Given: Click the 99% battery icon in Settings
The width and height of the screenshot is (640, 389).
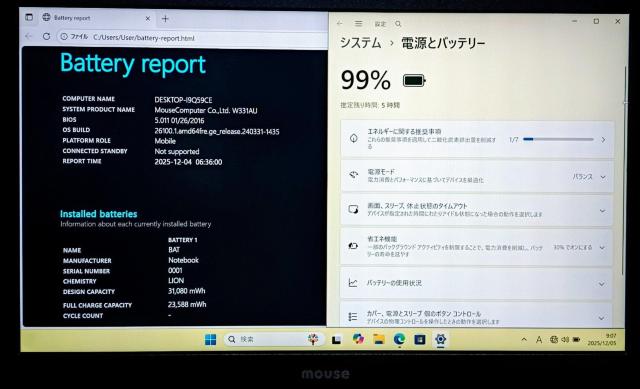Looking at the screenshot, I should 414,80.
